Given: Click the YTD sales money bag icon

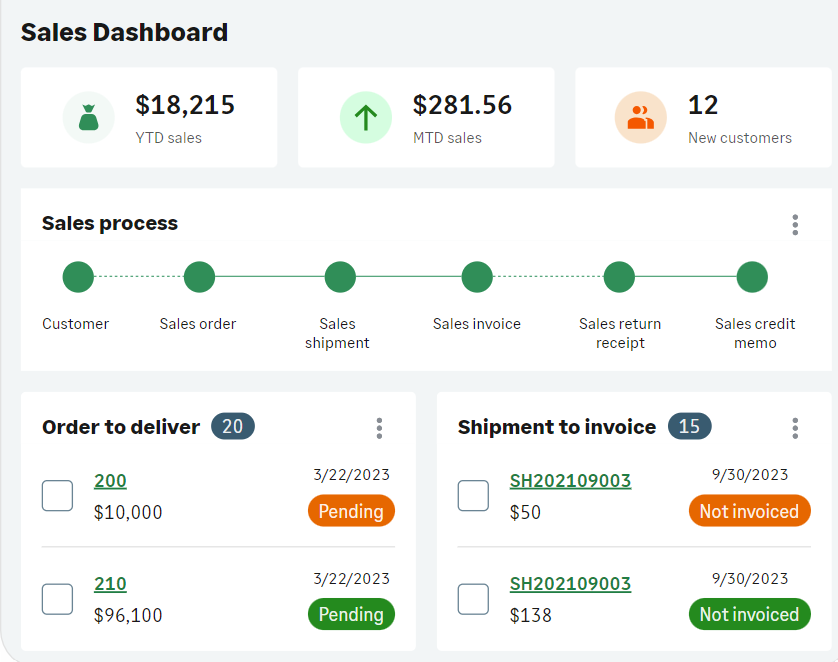Looking at the screenshot, I should coord(88,117).
